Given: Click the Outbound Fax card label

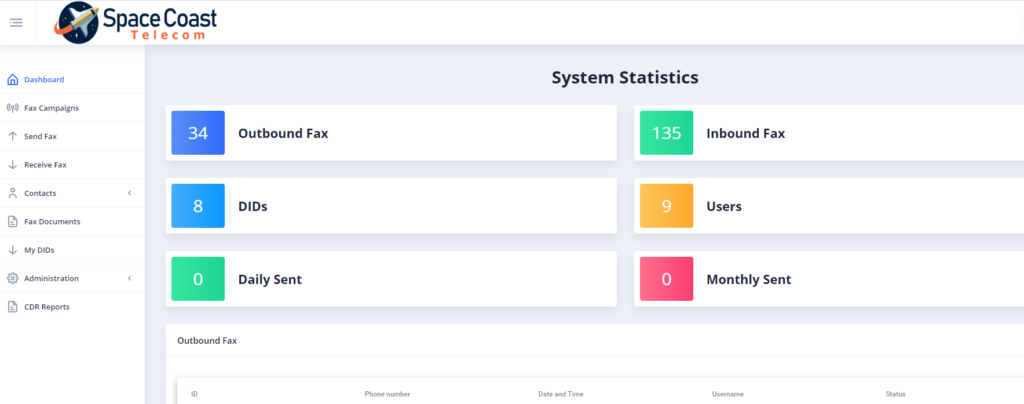Looking at the screenshot, I should click(x=283, y=134).
